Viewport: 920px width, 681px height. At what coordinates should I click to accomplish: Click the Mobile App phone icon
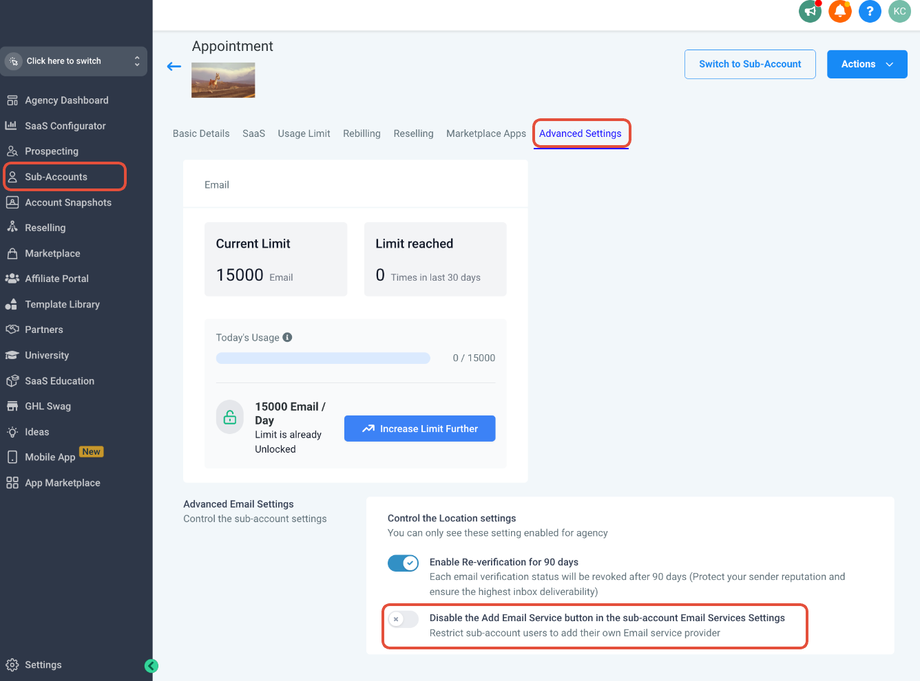pyautogui.click(x=12, y=457)
